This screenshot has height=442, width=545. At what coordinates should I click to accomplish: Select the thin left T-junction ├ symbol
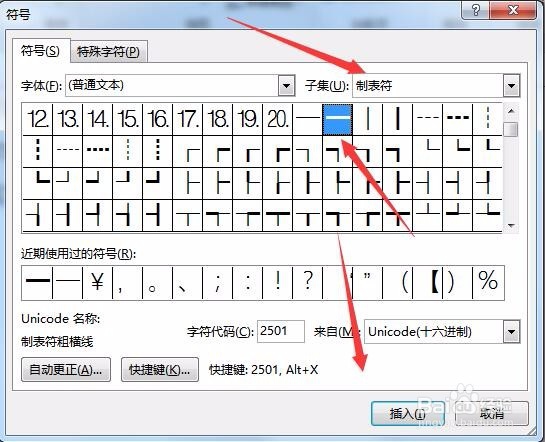(x=188, y=183)
